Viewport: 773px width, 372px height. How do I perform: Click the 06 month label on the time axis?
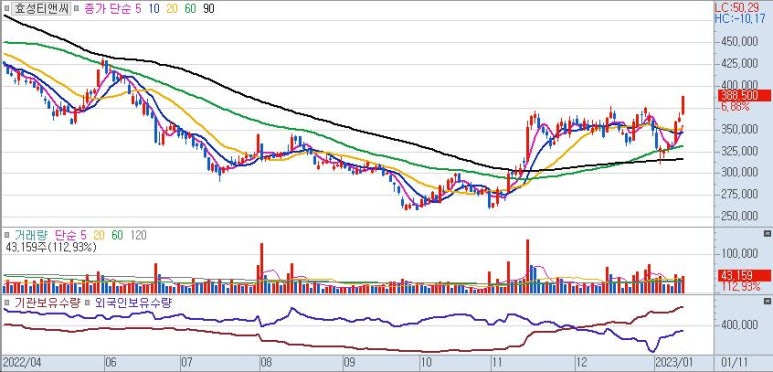[x=112, y=363]
